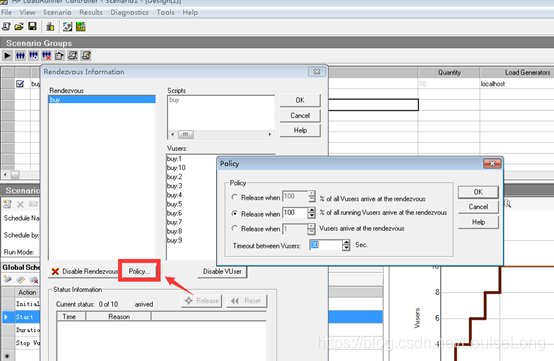Click the Edit Action pencil icon
Viewport: 554px width, 361px height.
(20, 280)
